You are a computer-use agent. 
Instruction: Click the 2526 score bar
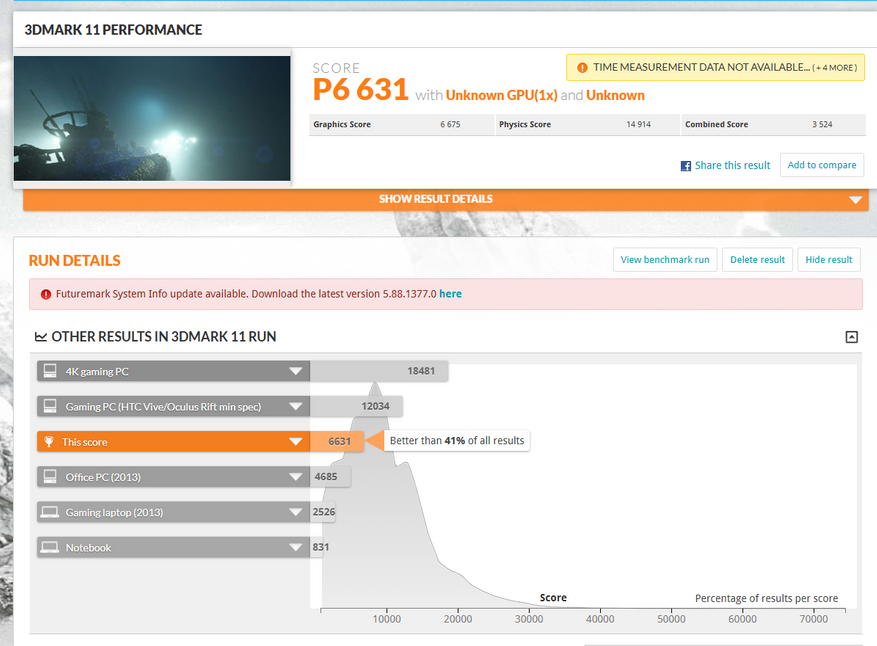click(x=323, y=512)
